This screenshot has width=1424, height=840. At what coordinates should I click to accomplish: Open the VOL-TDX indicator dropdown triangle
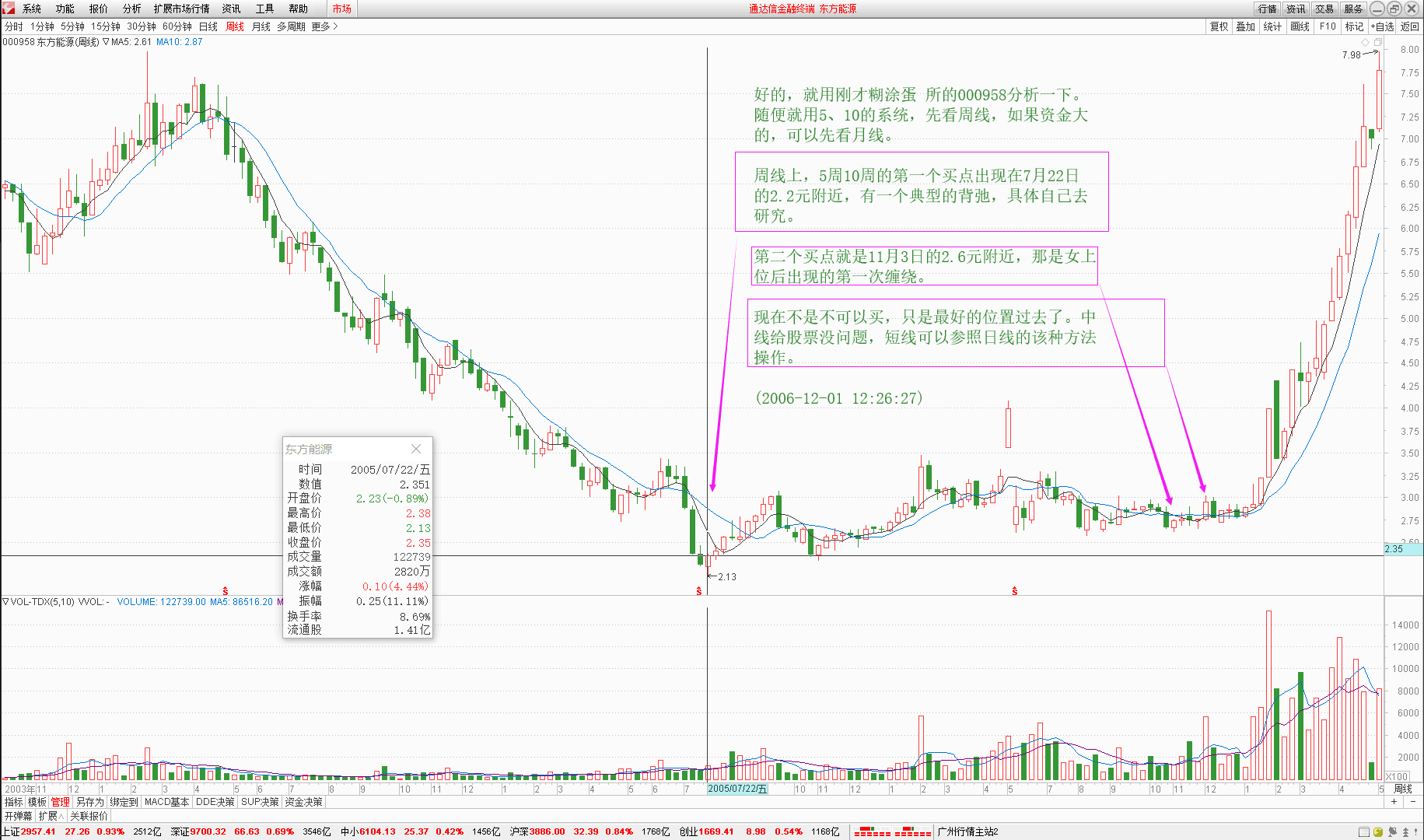[6, 601]
